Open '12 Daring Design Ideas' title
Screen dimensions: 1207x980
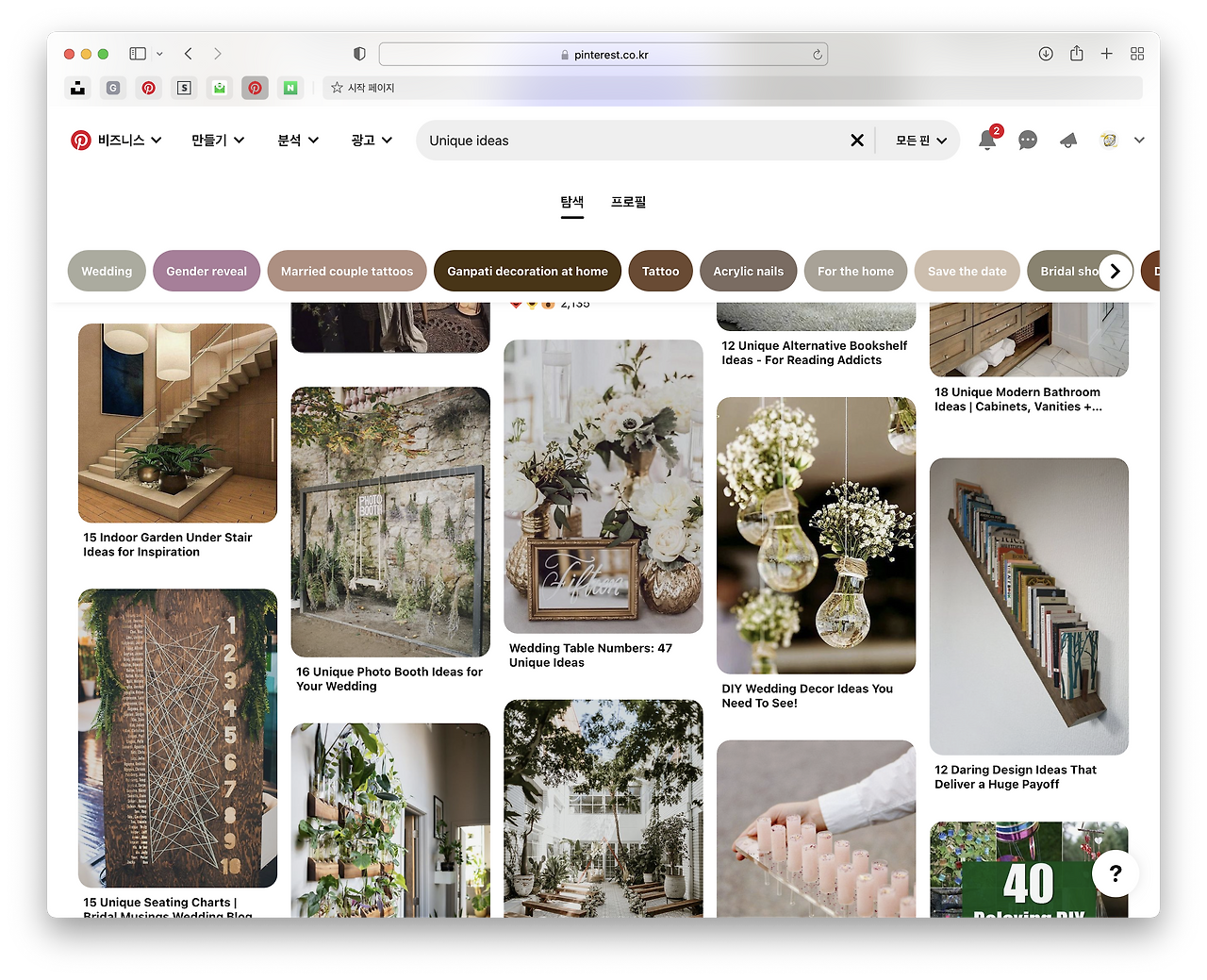1016,777
